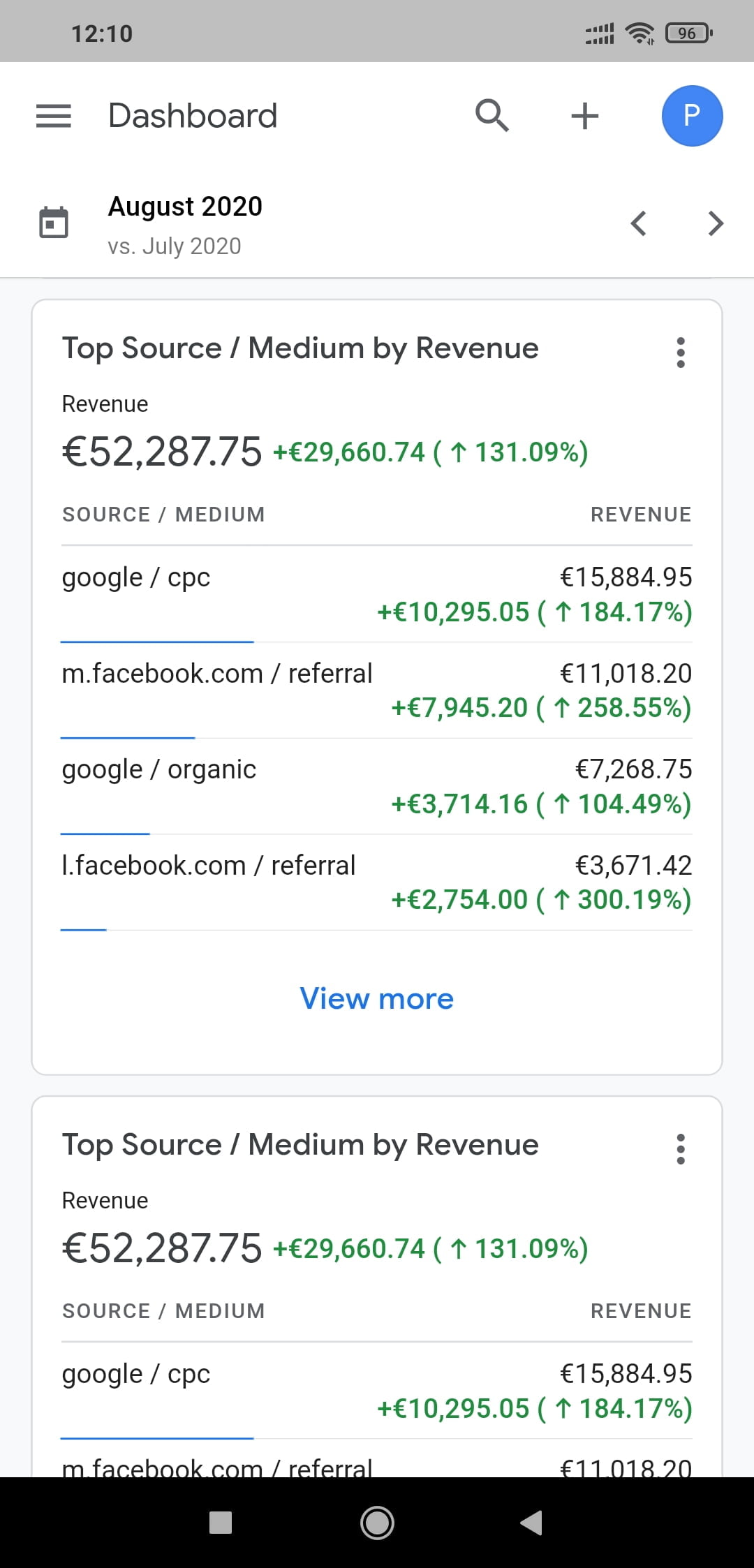Tap the View more link
The width and height of the screenshot is (754, 1568).
(377, 999)
